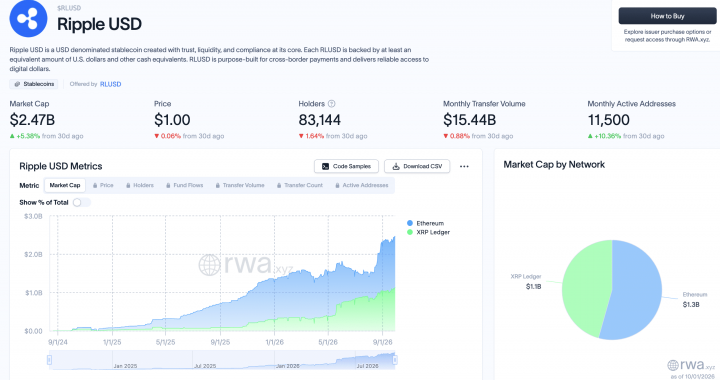Select the Market Cap metric tab
Viewport: 720px width, 380px height.
pos(65,185)
